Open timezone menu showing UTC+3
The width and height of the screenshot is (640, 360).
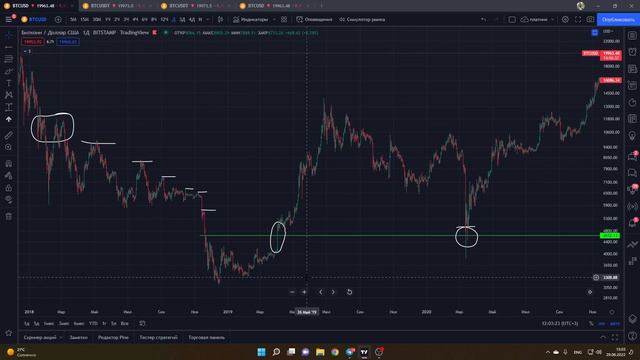pos(560,323)
